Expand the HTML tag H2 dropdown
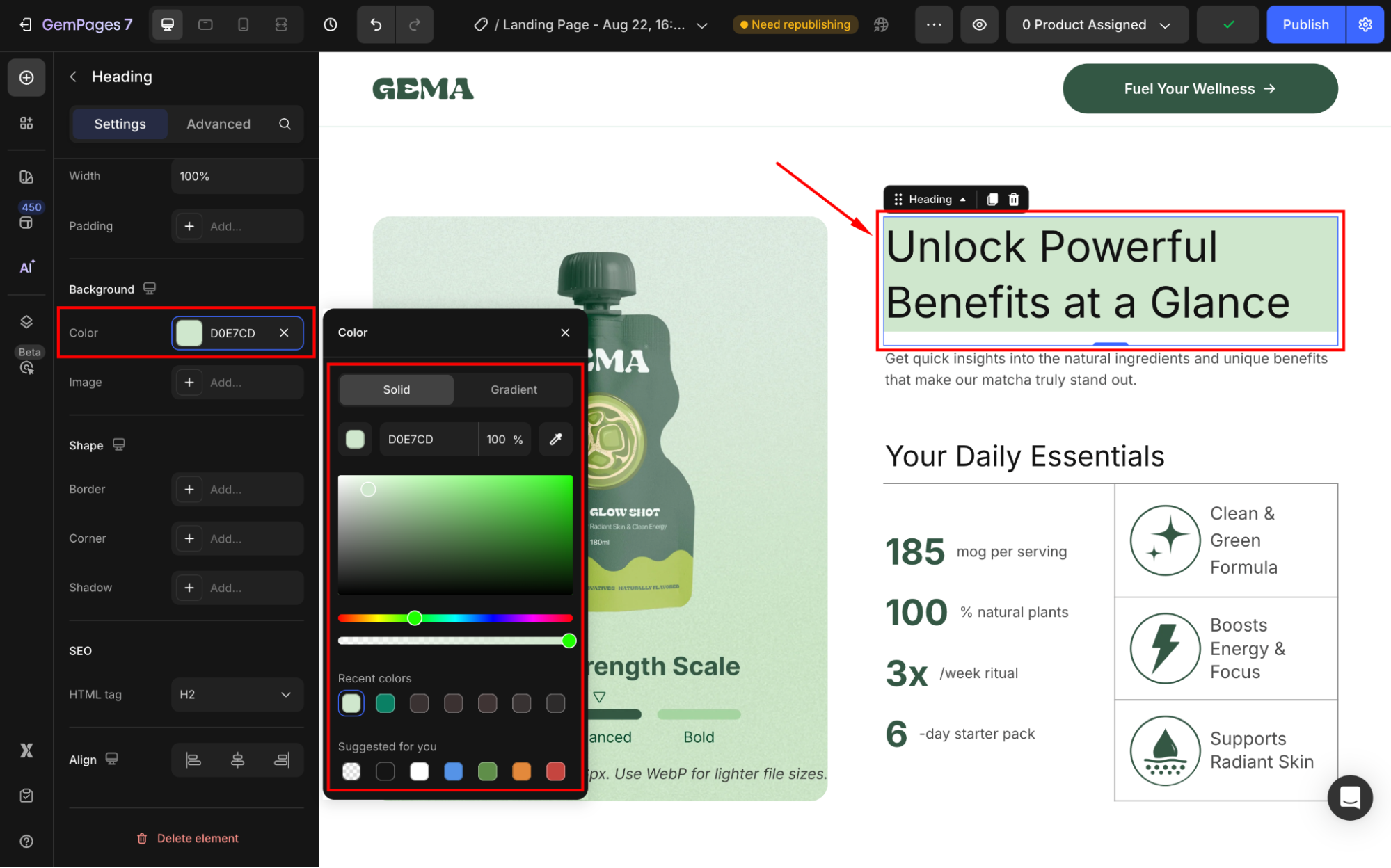Image resolution: width=1391 pixels, height=868 pixels. click(x=237, y=694)
